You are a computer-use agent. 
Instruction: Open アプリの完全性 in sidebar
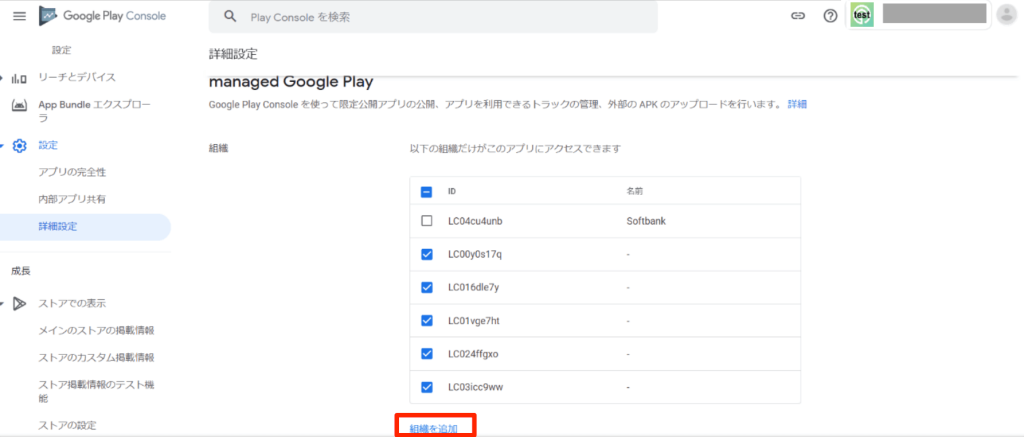(x=72, y=172)
